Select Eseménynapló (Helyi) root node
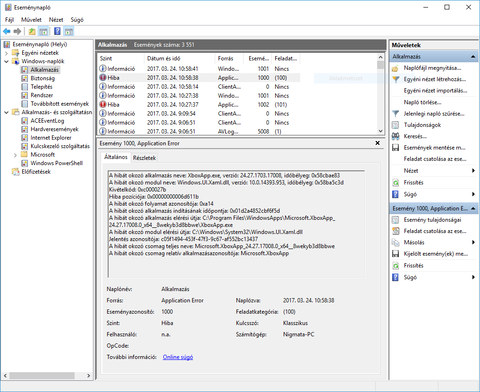Viewport: 480px width, 392px height. [x=40, y=44]
